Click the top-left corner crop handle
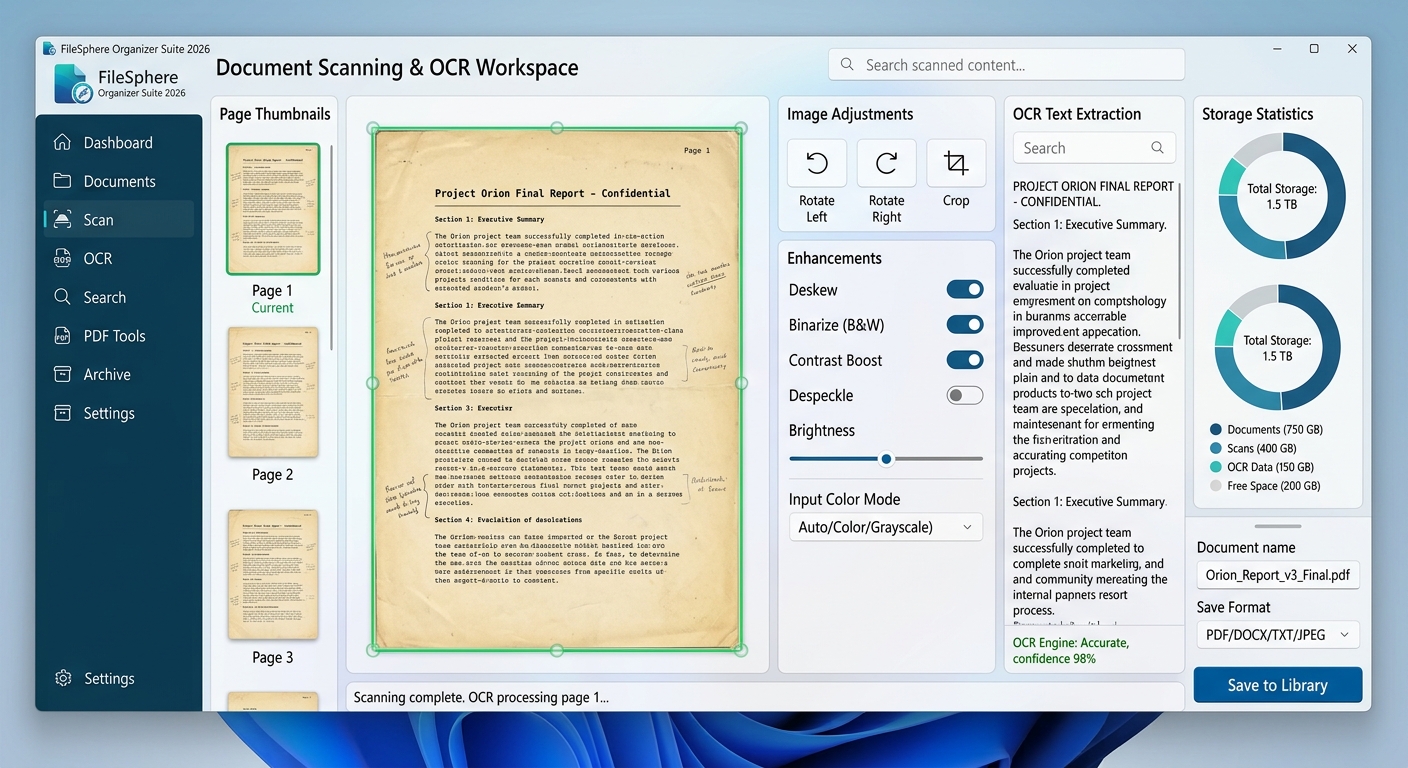1408x768 pixels. pos(373,128)
